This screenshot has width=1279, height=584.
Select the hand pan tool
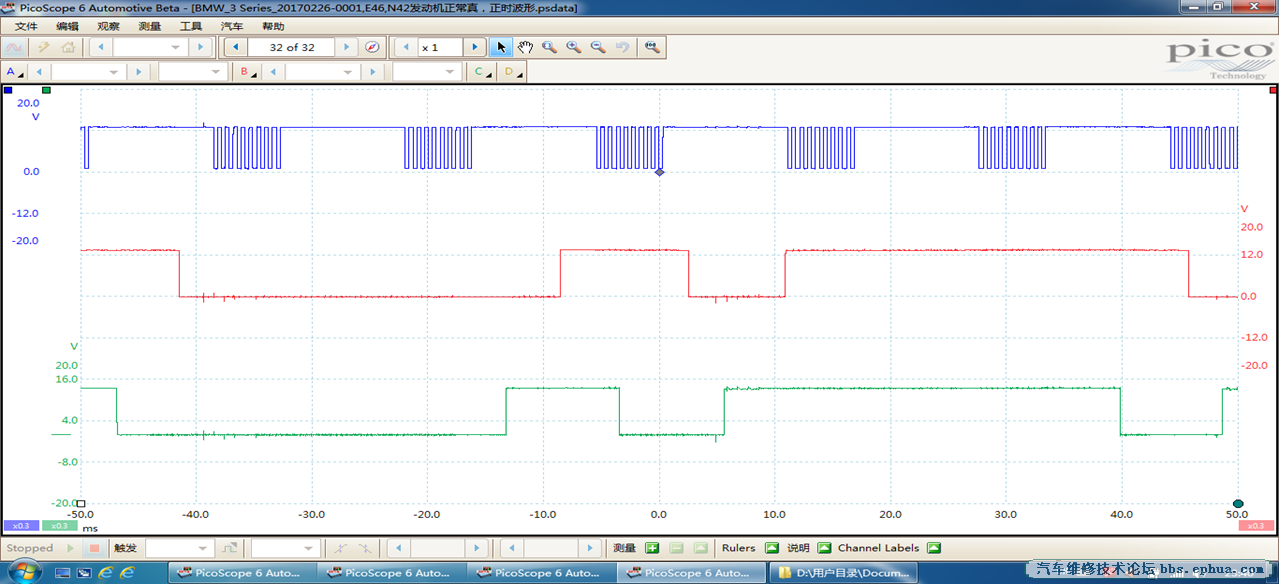tap(526, 47)
